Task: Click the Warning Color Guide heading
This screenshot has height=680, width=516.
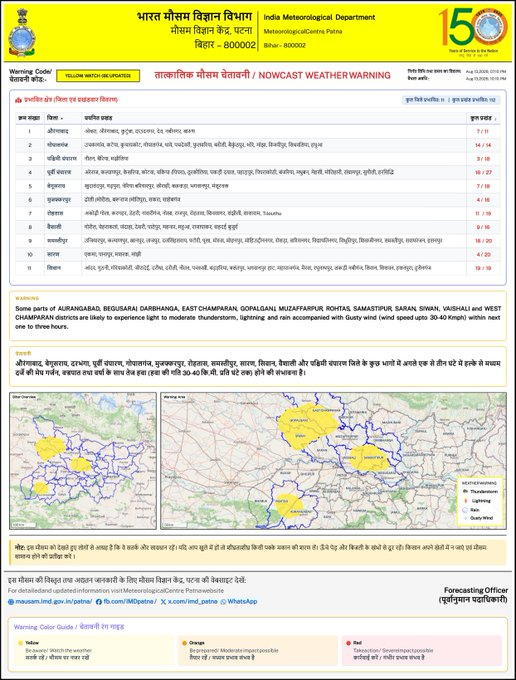Action: 69,627
